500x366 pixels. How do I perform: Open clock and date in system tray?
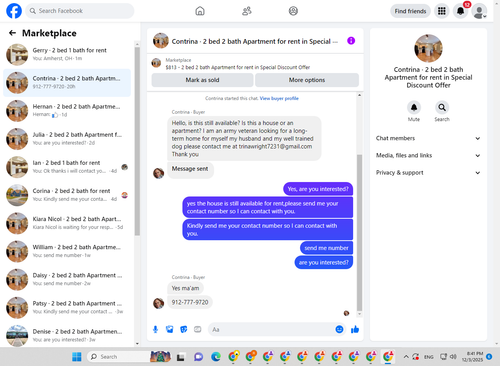pyautogui.click(x=472, y=357)
